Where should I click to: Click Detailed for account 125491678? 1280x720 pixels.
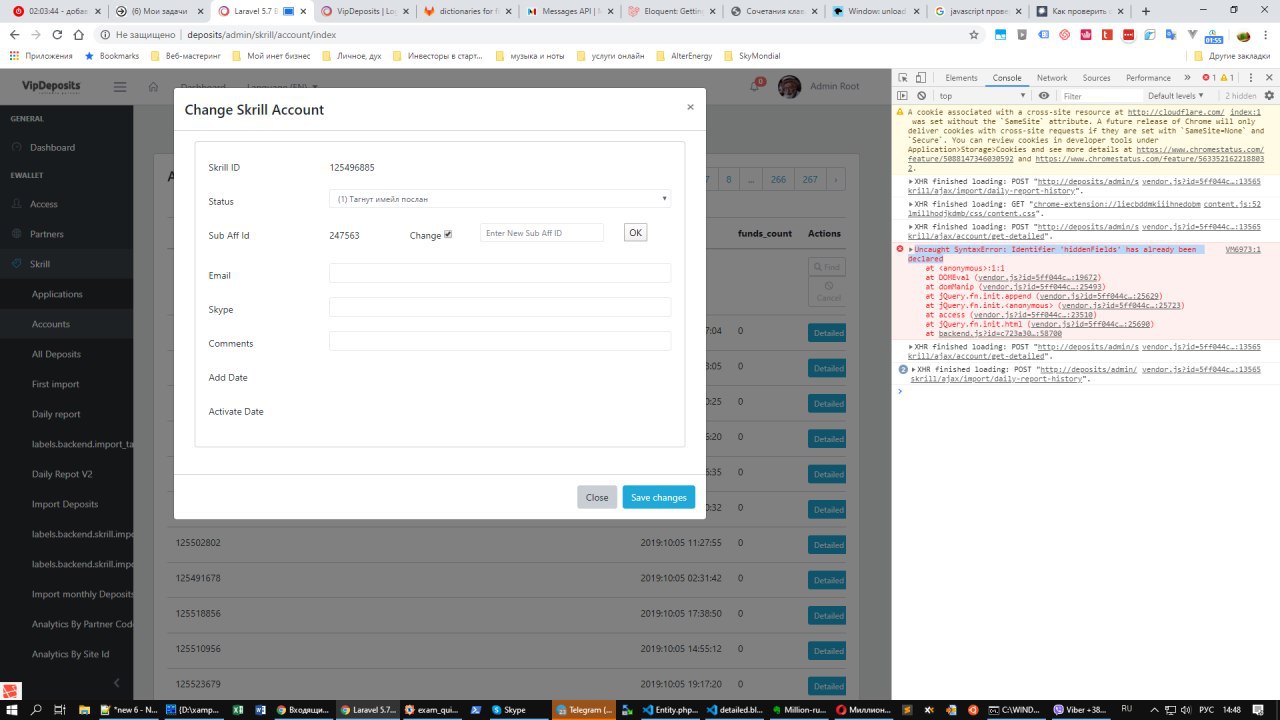coord(827,580)
